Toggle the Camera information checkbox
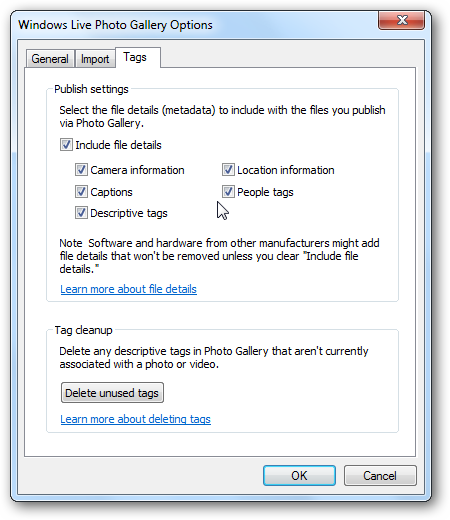Viewport: 450px width, 520px height. (81, 170)
